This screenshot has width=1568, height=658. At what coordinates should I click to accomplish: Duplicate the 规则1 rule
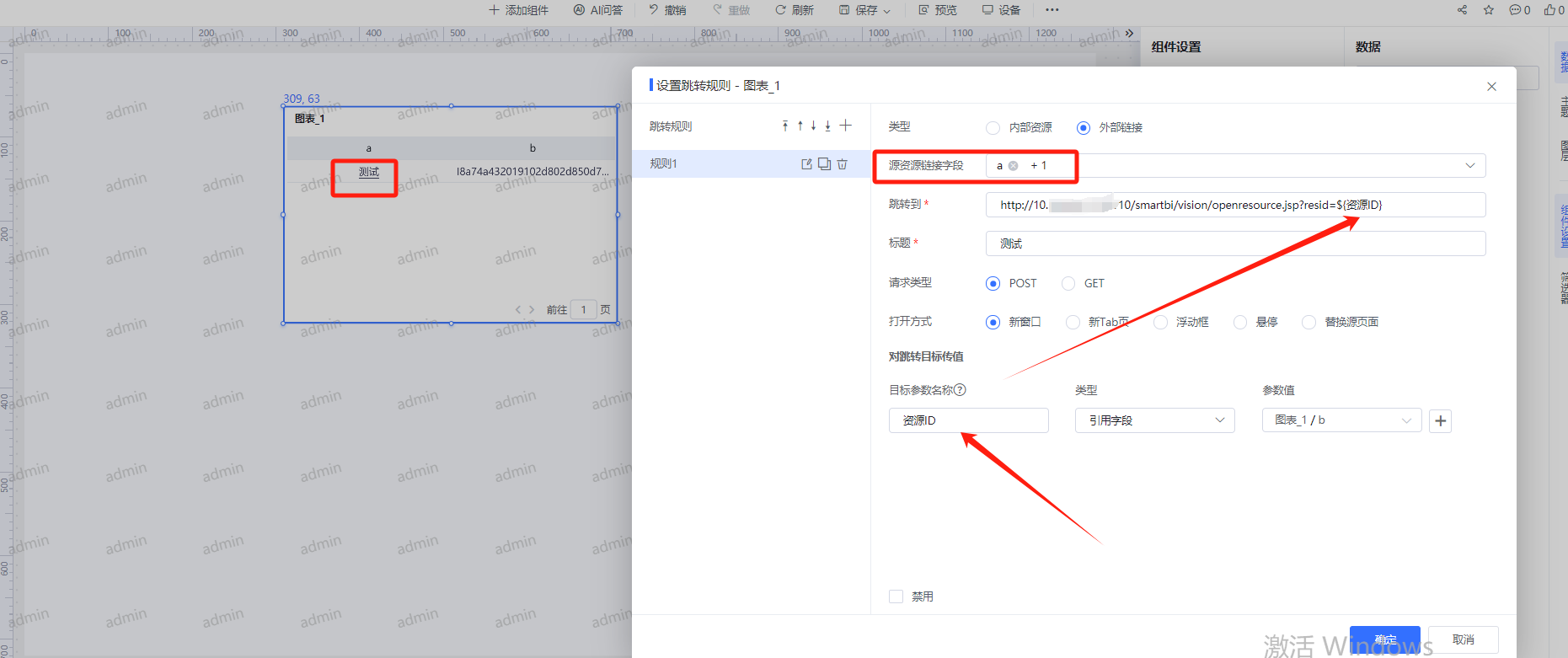pos(824,163)
